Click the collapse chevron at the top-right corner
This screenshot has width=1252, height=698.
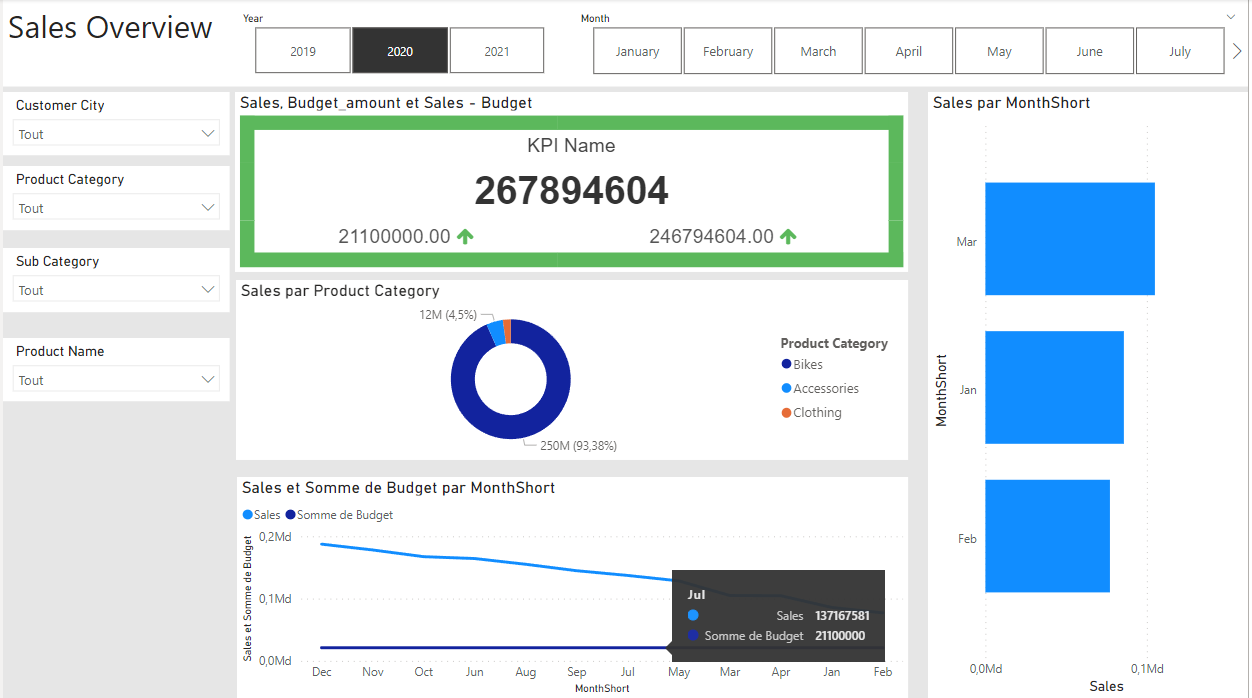(x=1230, y=17)
